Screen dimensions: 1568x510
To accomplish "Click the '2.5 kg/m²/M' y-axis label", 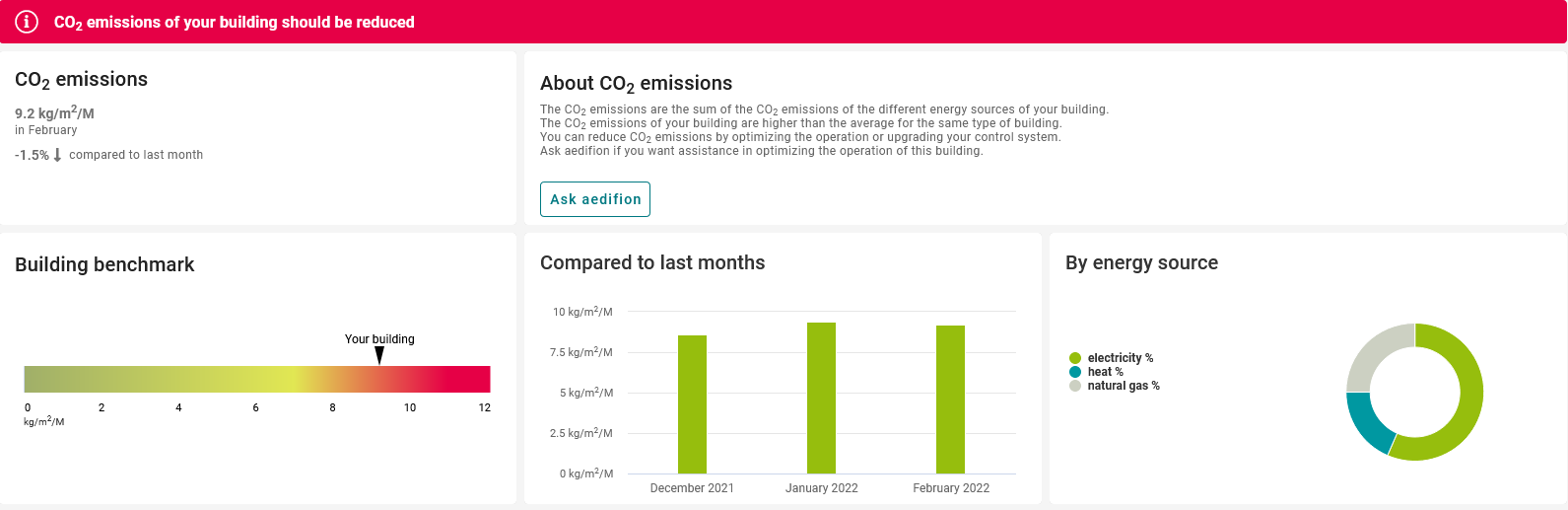I will click(x=581, y=433).
